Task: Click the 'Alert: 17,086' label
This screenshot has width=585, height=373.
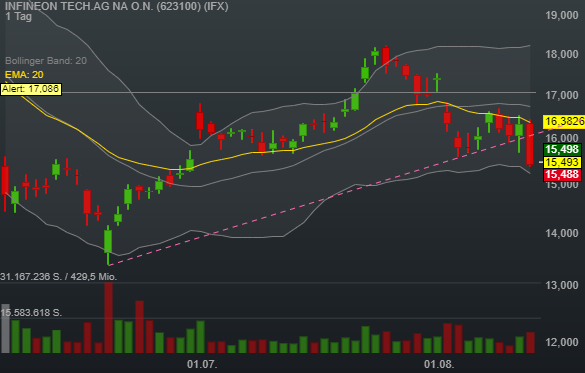Action: [x=31, y=89]
